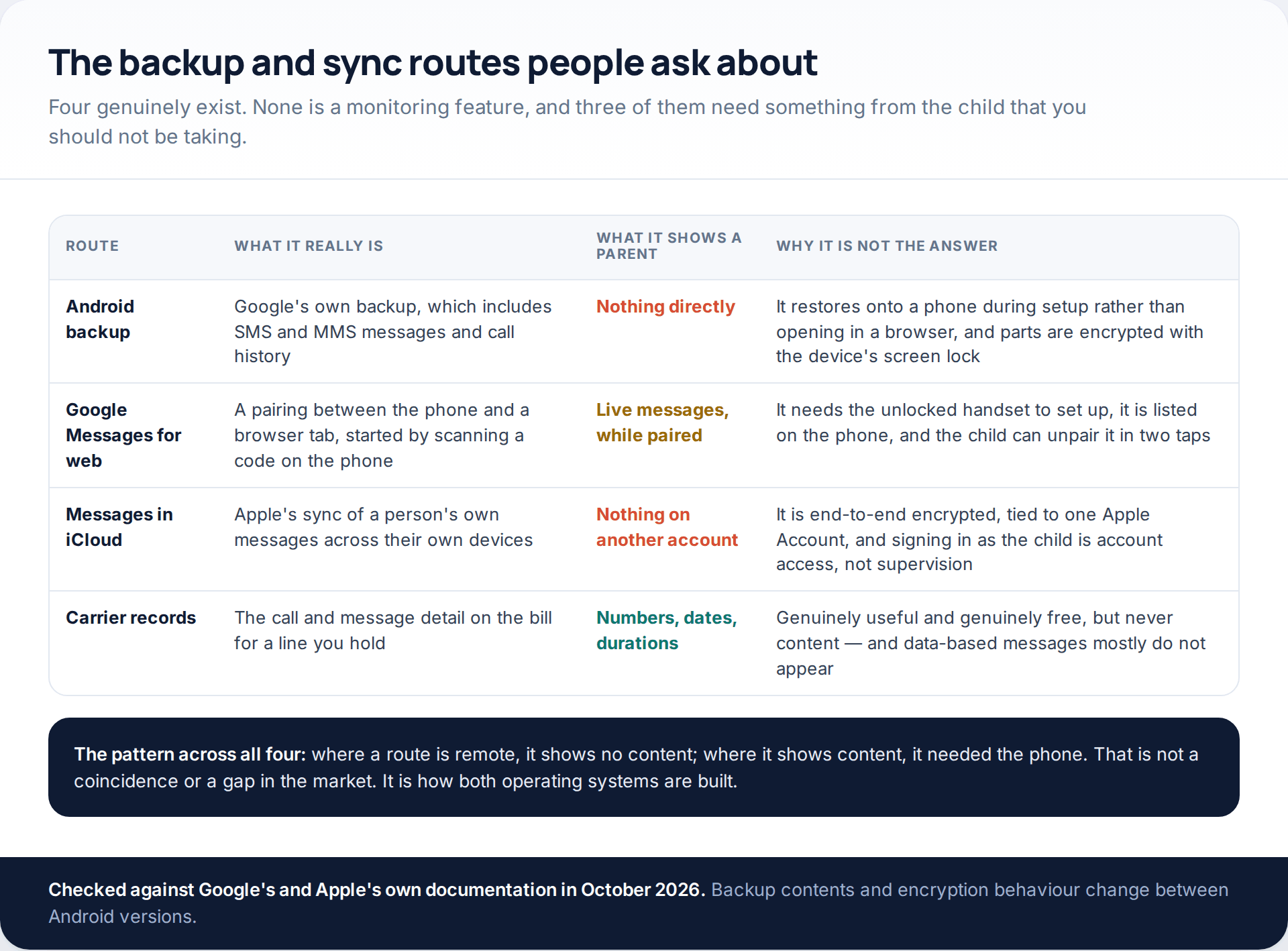Screen dimensions: 1288x951
Task: Select the "ROUTE" column header
Action: coord(92,246)
